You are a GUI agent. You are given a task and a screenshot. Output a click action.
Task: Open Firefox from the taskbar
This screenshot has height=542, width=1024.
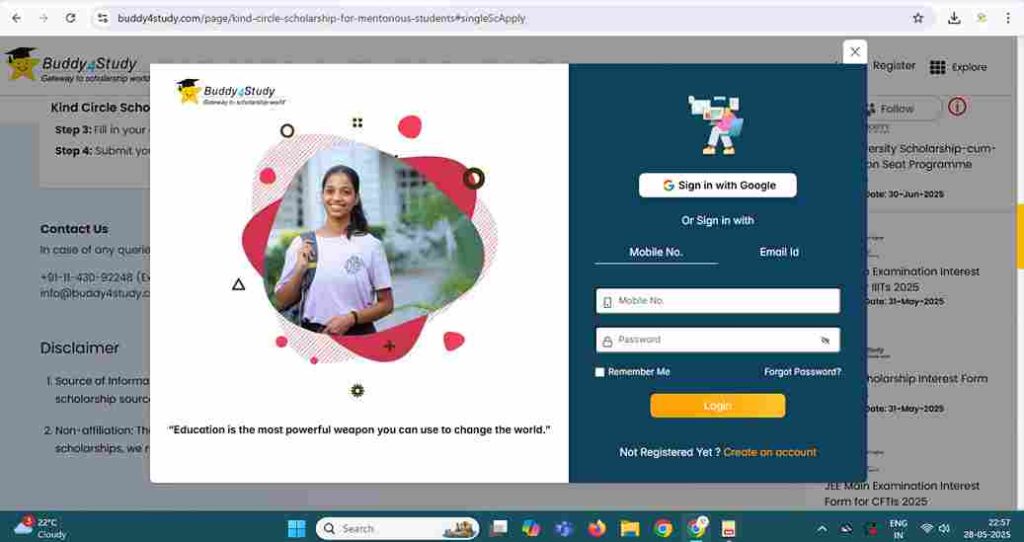coord(597,528)
